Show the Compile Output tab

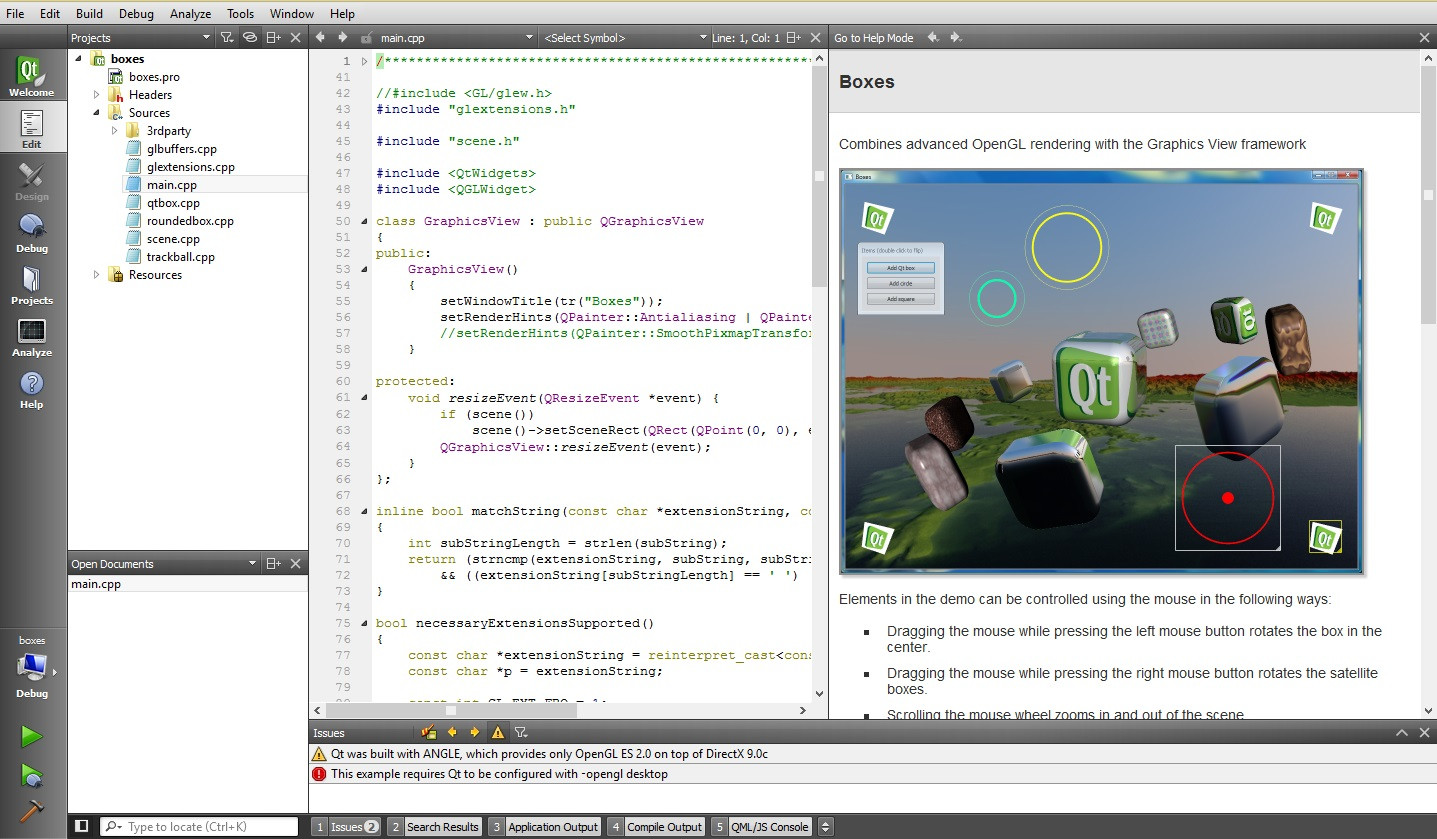click(x=656, y=827)
